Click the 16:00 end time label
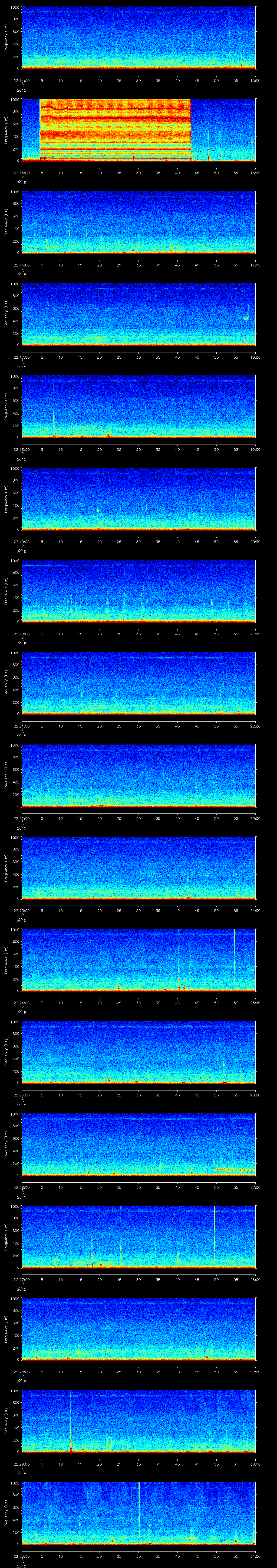Viewport: 277px width, 1568px height. [256, 173]
